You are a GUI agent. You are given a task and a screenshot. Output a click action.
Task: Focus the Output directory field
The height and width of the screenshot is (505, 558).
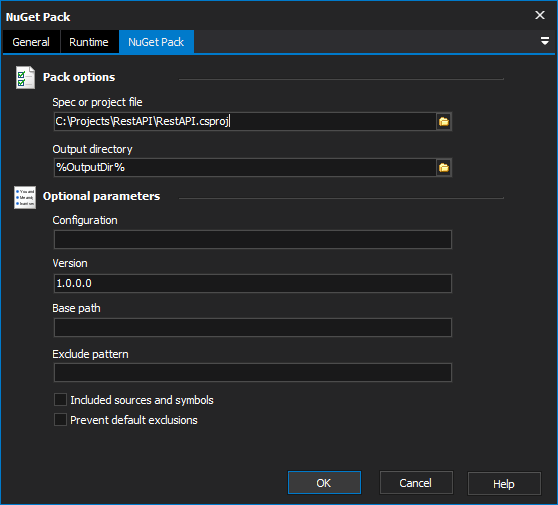(245, 168)
